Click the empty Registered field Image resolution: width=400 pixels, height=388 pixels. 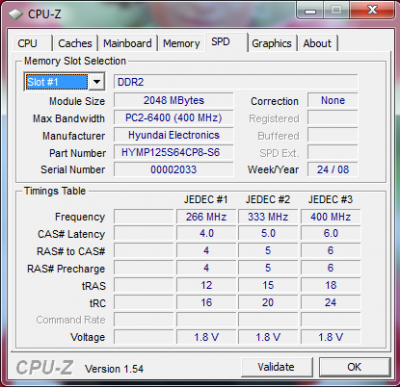(x=332, y=118)
